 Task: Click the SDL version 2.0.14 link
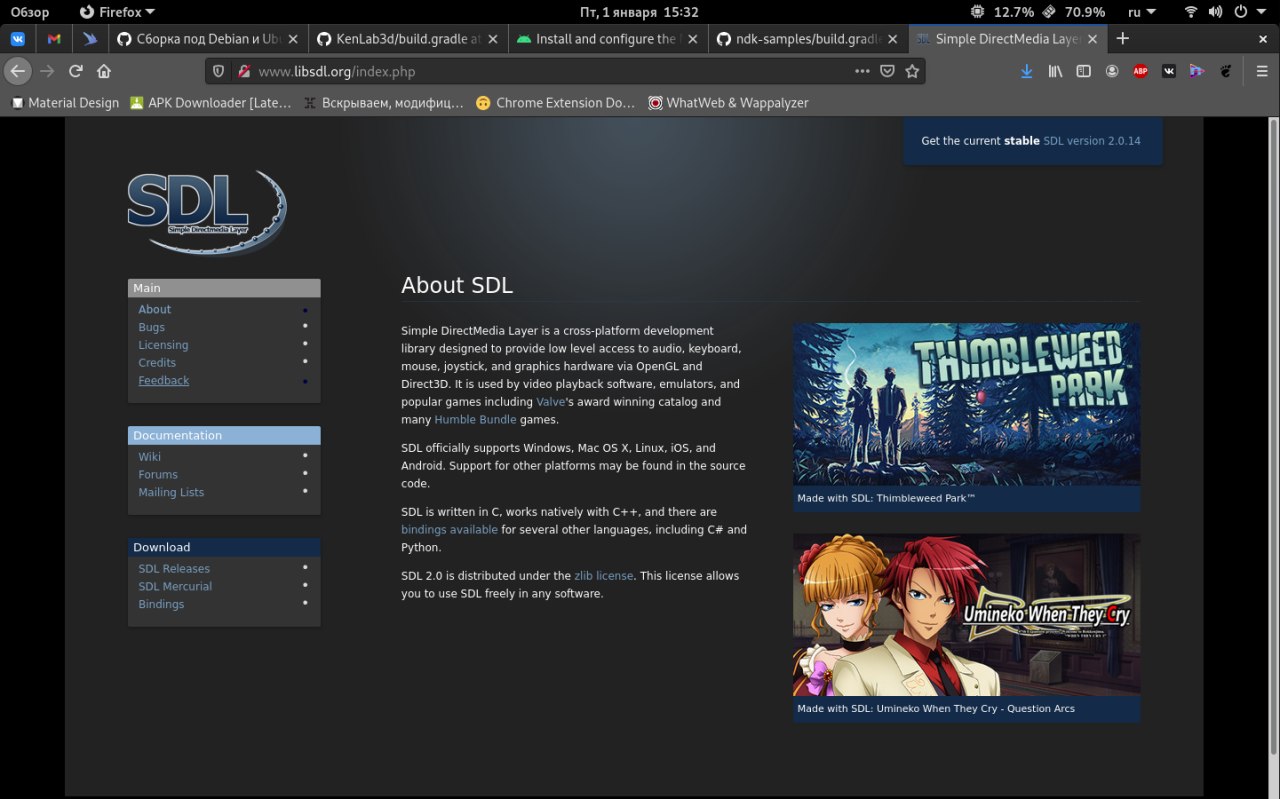tap(1091, 141)
